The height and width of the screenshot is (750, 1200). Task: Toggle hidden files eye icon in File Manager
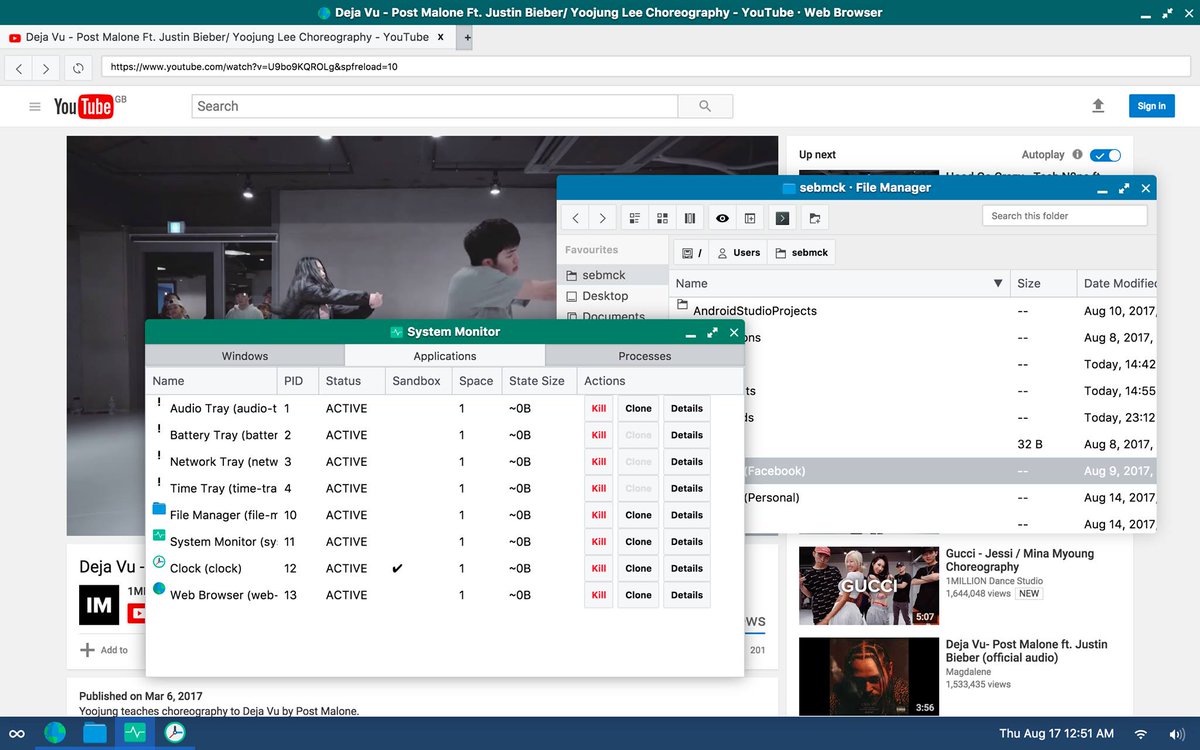point(722,217)
